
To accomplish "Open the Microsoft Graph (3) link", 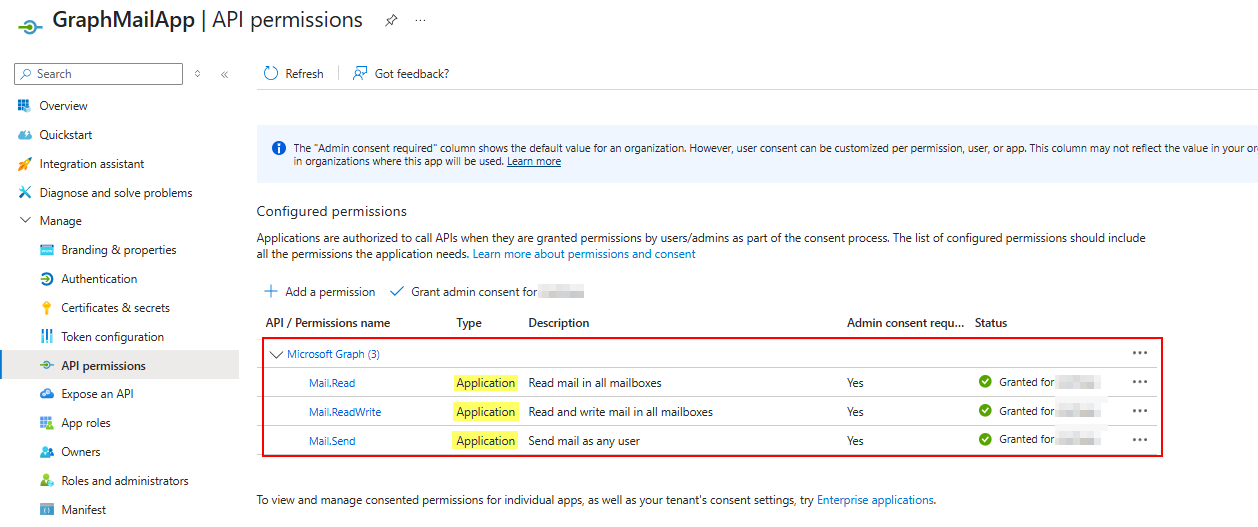I will pyautogui.click(x=333, y=354).
